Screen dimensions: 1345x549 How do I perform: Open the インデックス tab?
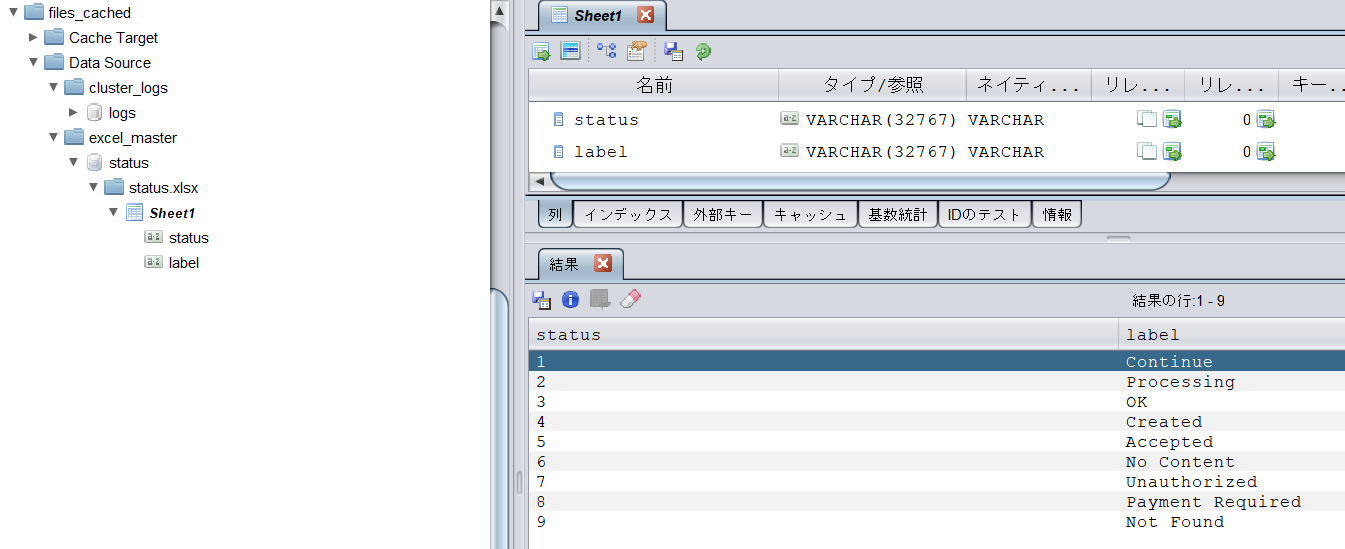(x=628, y=214)
